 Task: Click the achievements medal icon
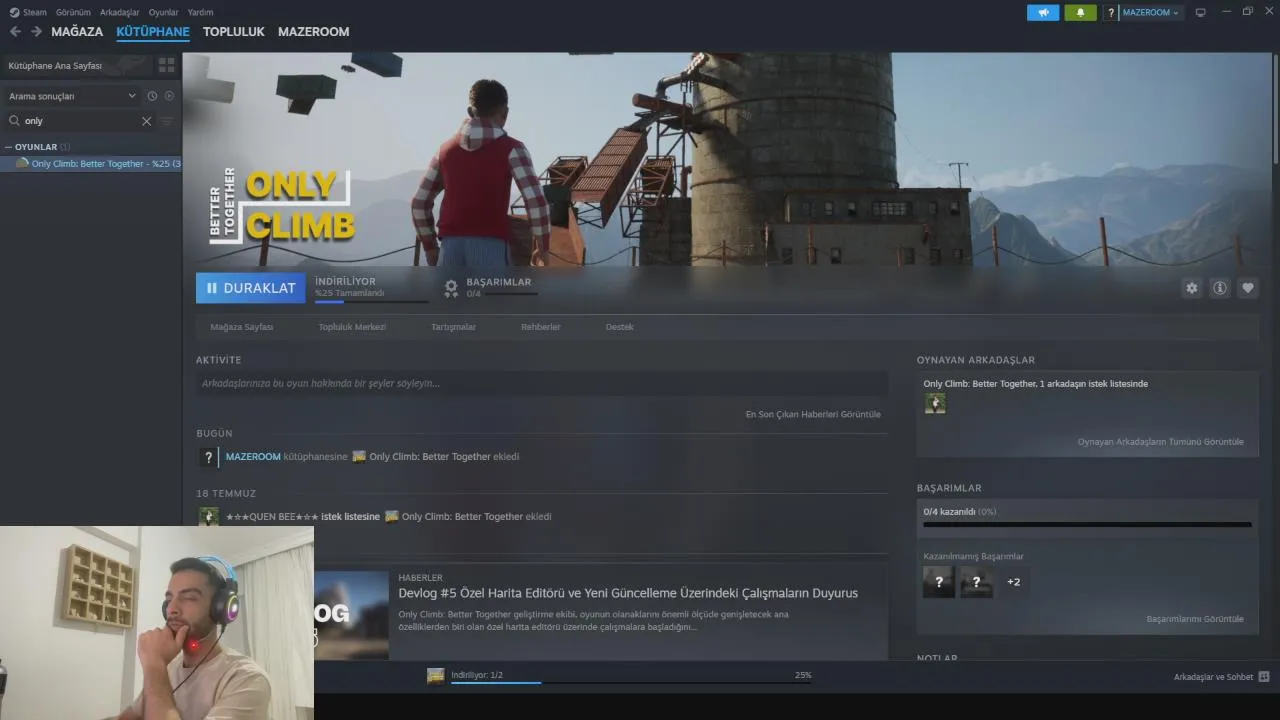[x=451, y=288]
